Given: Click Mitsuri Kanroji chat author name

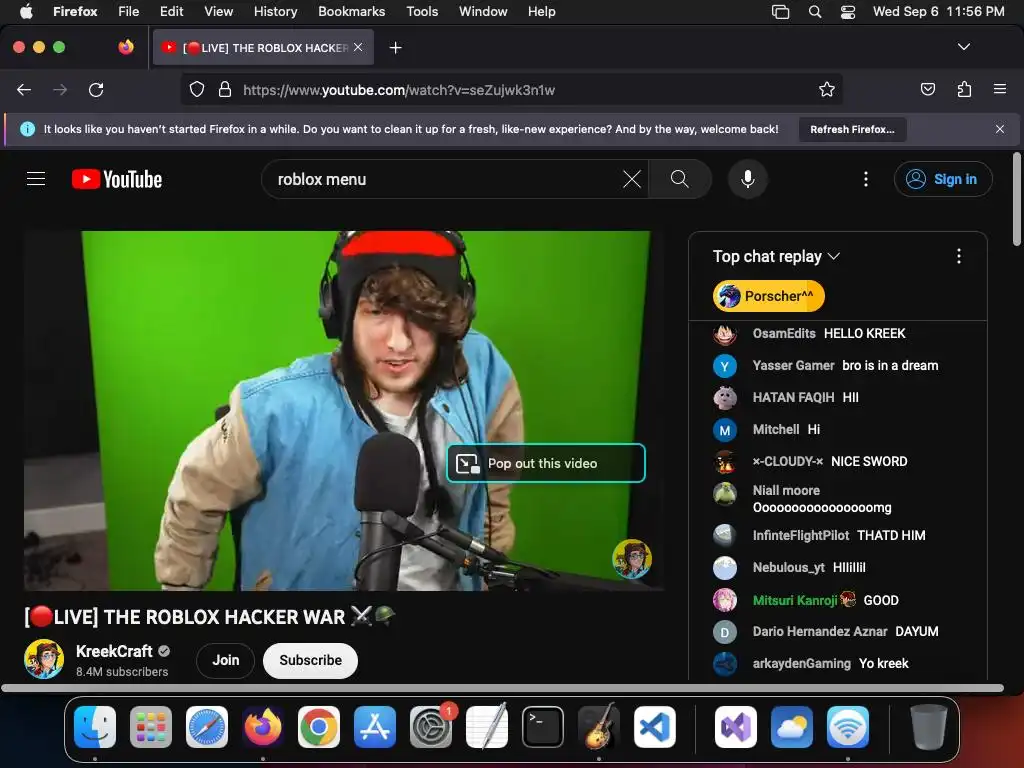Looking at the screenshot, I should coord(795,600).
